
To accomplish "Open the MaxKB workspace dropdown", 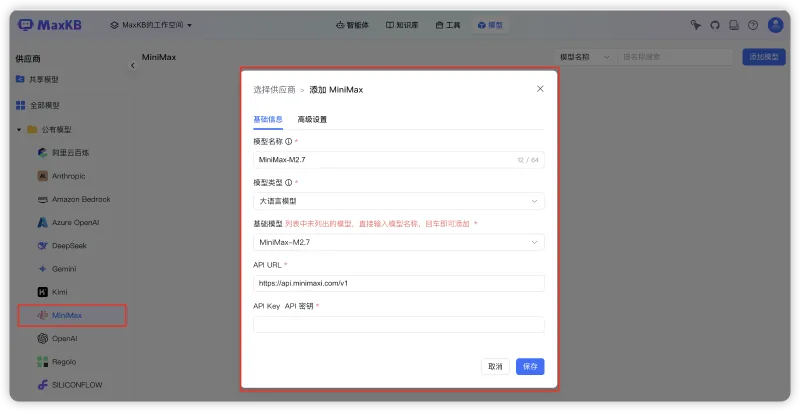I will click(151, 25).
